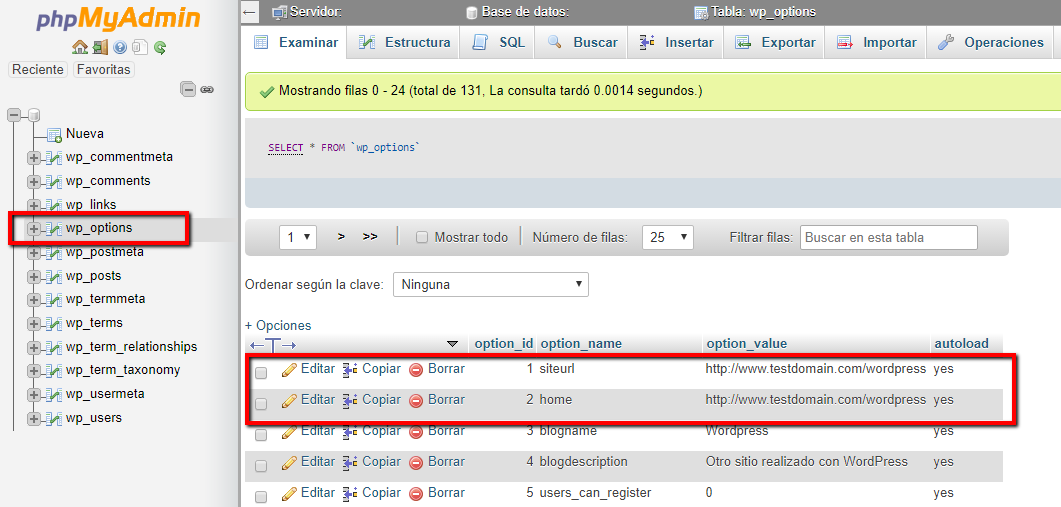Open the Número de filas dropdown
Viewport: 1061px width, 507px height.
(x=668, y=237)
